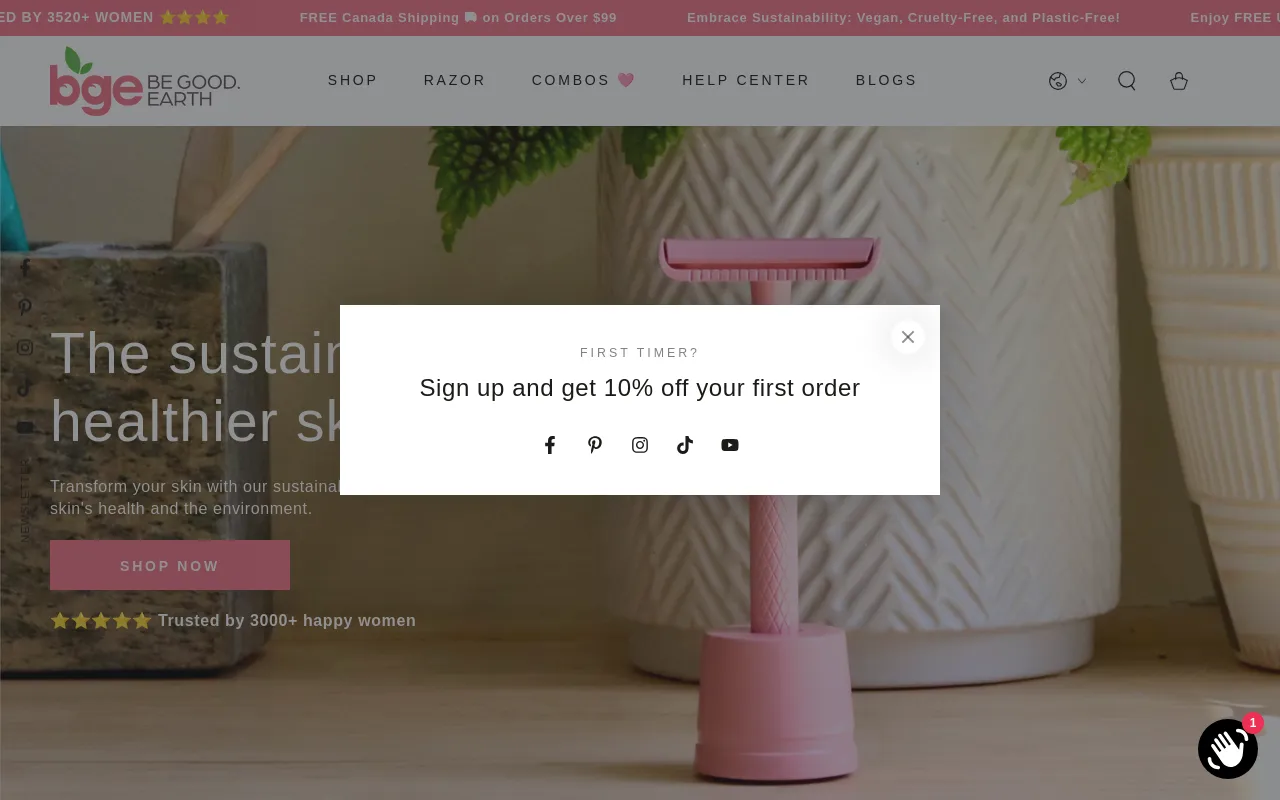Screen dimensions: 1280x800
Task: Open TikTok icon in the popup
Action: [x=685, y=445]
